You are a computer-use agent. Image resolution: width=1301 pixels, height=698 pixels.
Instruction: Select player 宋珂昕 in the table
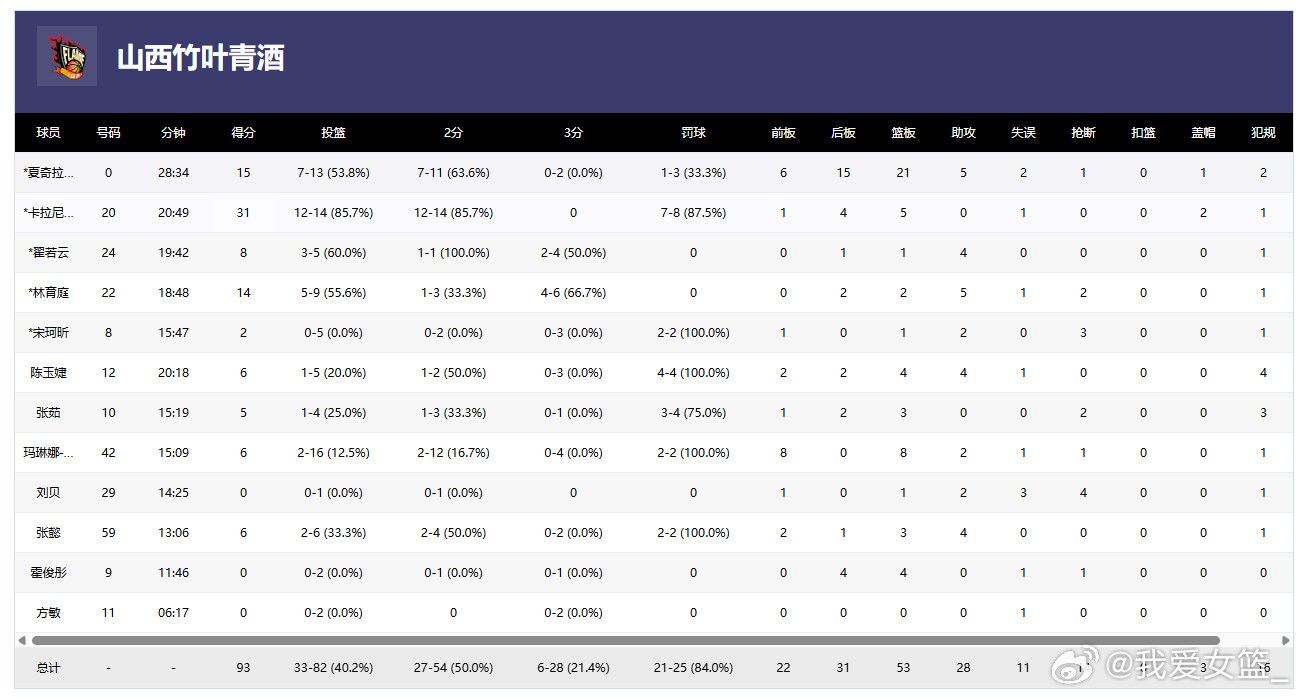49,333
